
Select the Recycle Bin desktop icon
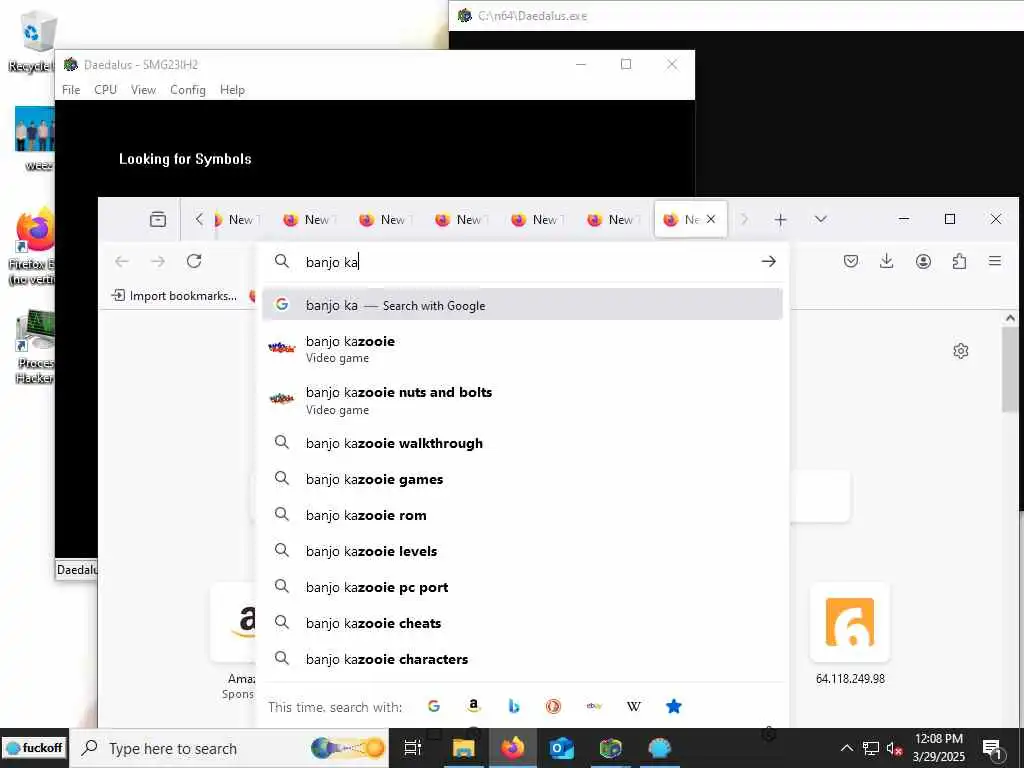(x=31, y=40)
